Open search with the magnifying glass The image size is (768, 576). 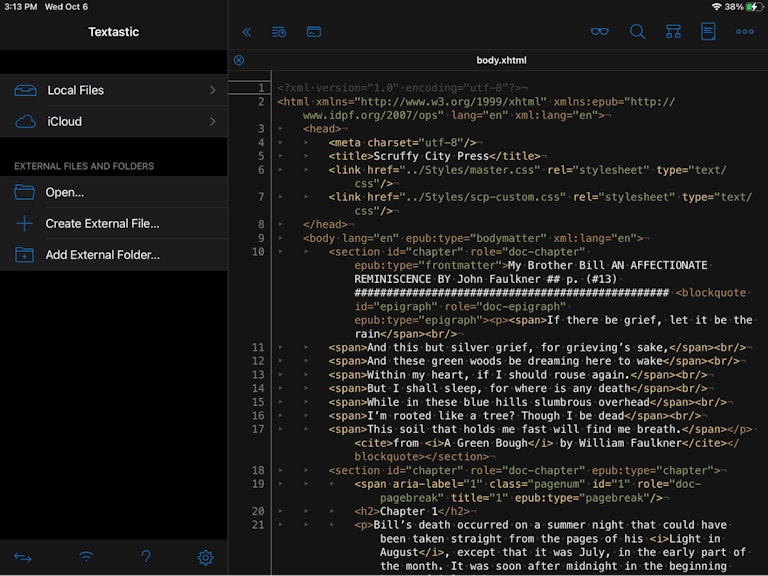click(637, 32)
